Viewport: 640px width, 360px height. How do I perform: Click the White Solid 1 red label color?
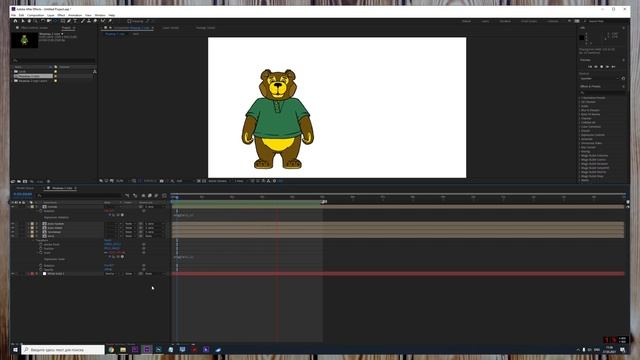tap(32, 273)
